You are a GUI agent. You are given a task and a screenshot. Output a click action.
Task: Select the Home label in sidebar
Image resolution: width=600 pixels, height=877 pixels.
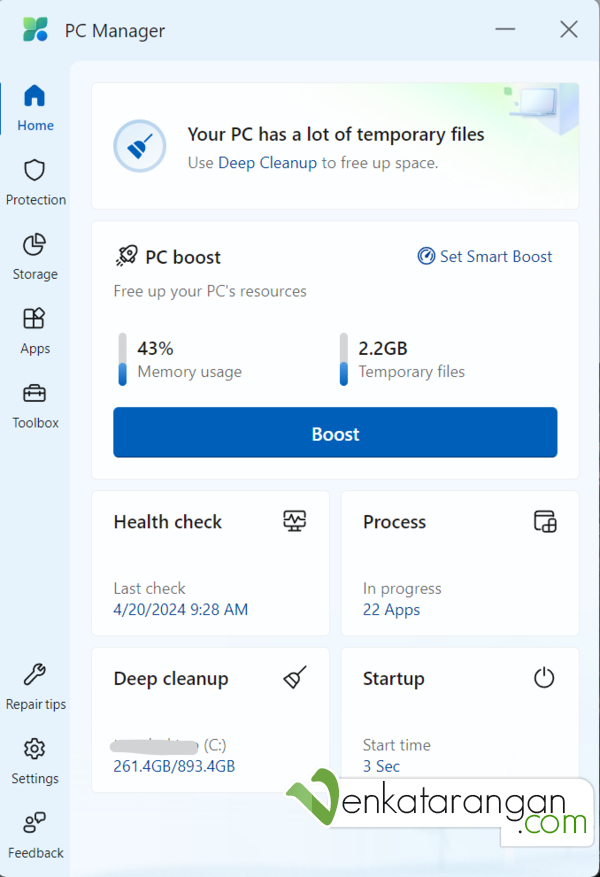coord(35,125)
